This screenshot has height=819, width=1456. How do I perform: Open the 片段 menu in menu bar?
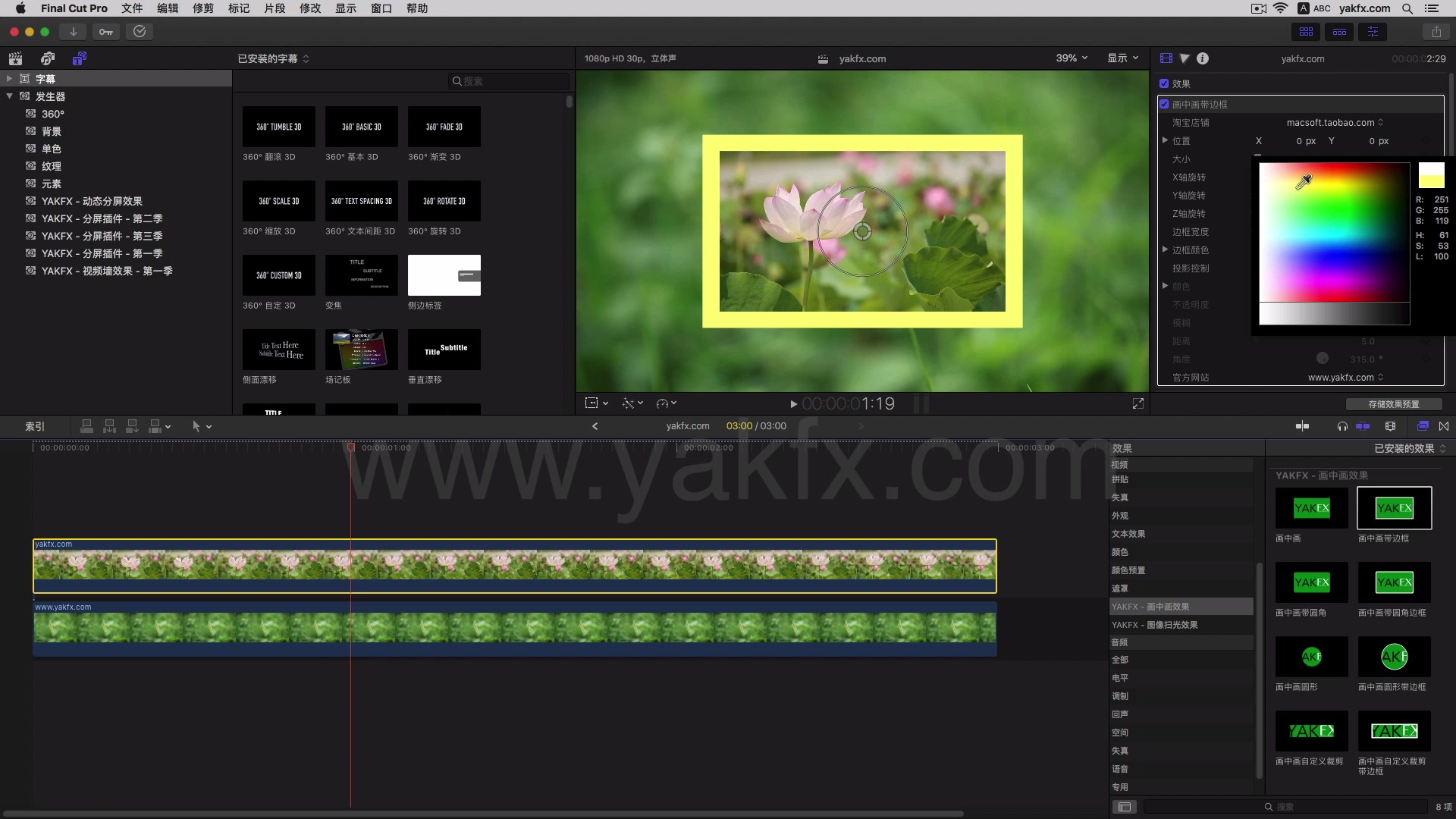[275, 8]
